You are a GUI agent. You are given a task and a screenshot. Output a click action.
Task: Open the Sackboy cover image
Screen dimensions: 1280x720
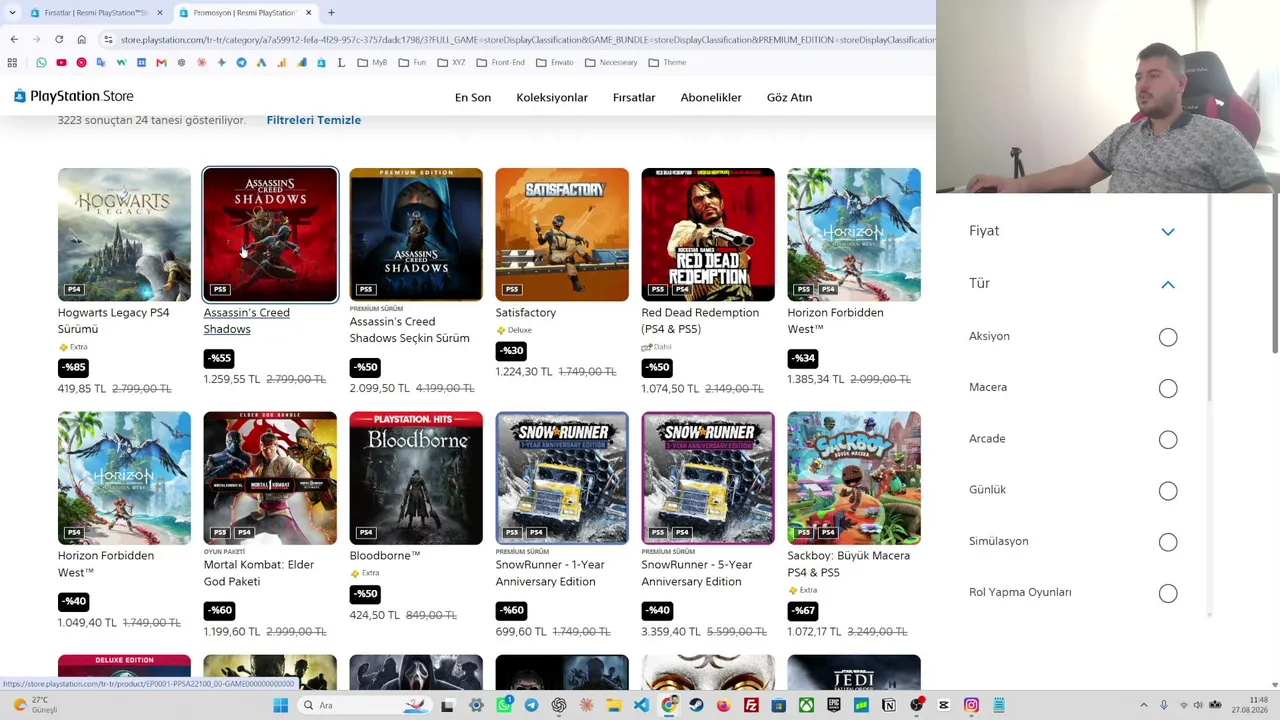tap(854, 478)
